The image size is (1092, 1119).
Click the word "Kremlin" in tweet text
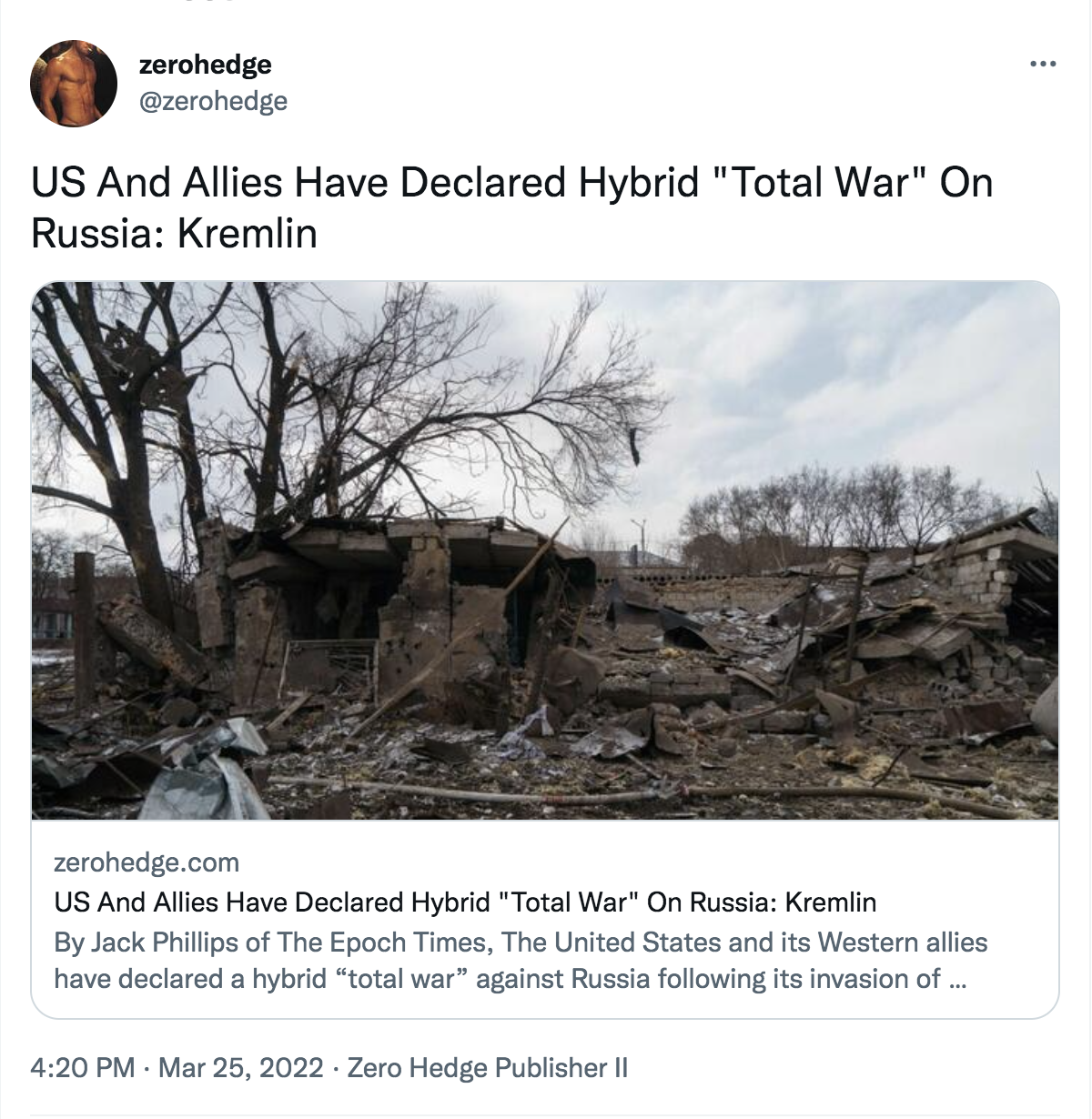tap(247, 234)
